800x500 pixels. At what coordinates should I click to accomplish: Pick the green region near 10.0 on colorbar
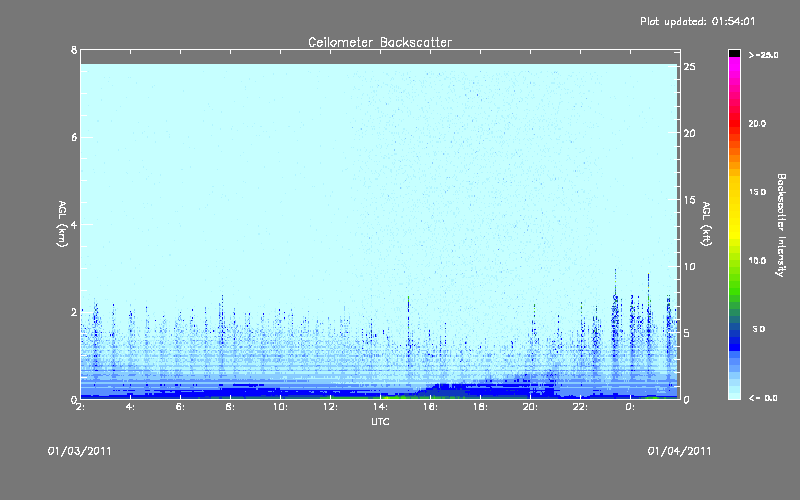(x=734, y=261)
